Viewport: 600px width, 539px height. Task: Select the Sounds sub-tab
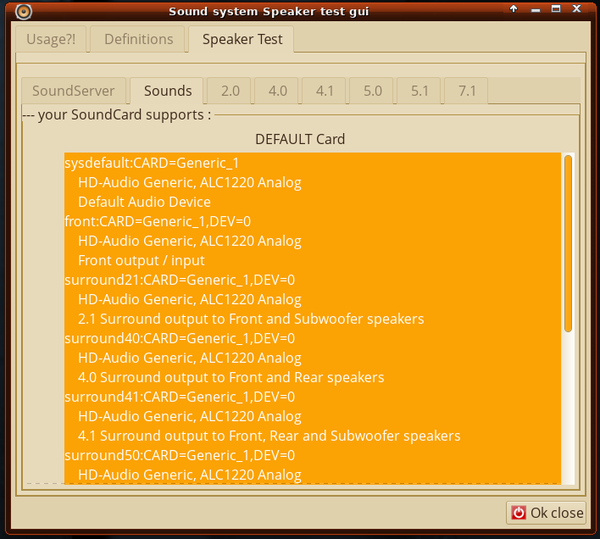click(167, 91)
